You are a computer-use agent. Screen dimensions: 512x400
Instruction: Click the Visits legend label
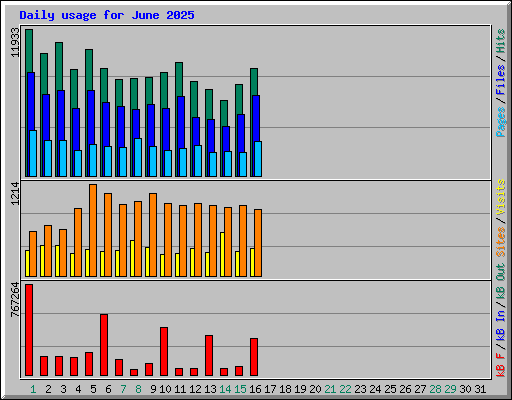[500, 197]
